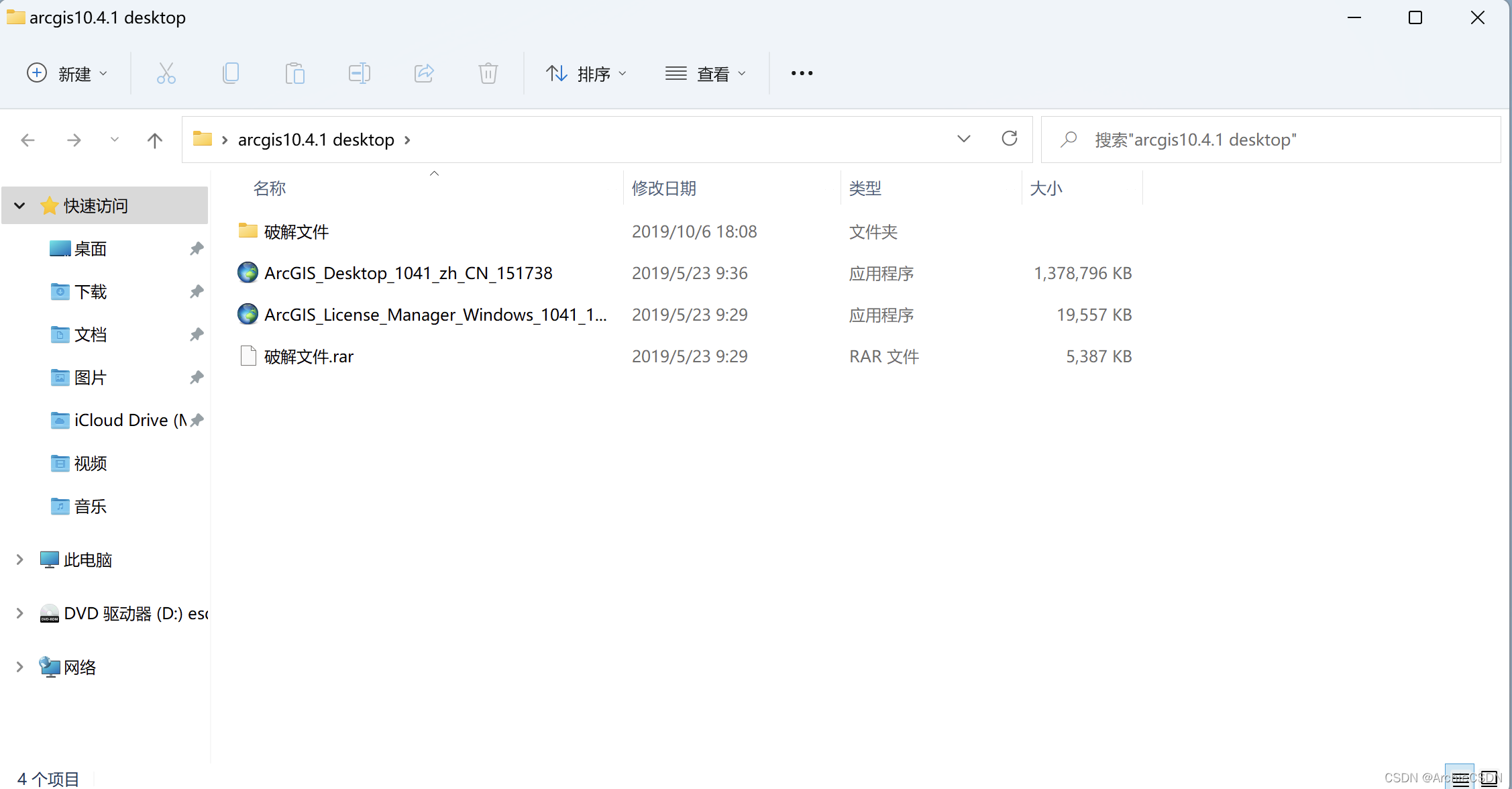
Task: Click breadcrumb root chevron before folder name
Action: click(x=225, y=140)
